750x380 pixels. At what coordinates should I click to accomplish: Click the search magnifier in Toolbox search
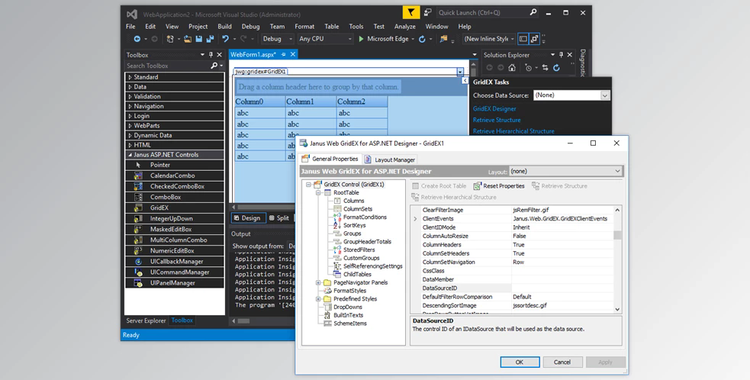click(214, 66)
